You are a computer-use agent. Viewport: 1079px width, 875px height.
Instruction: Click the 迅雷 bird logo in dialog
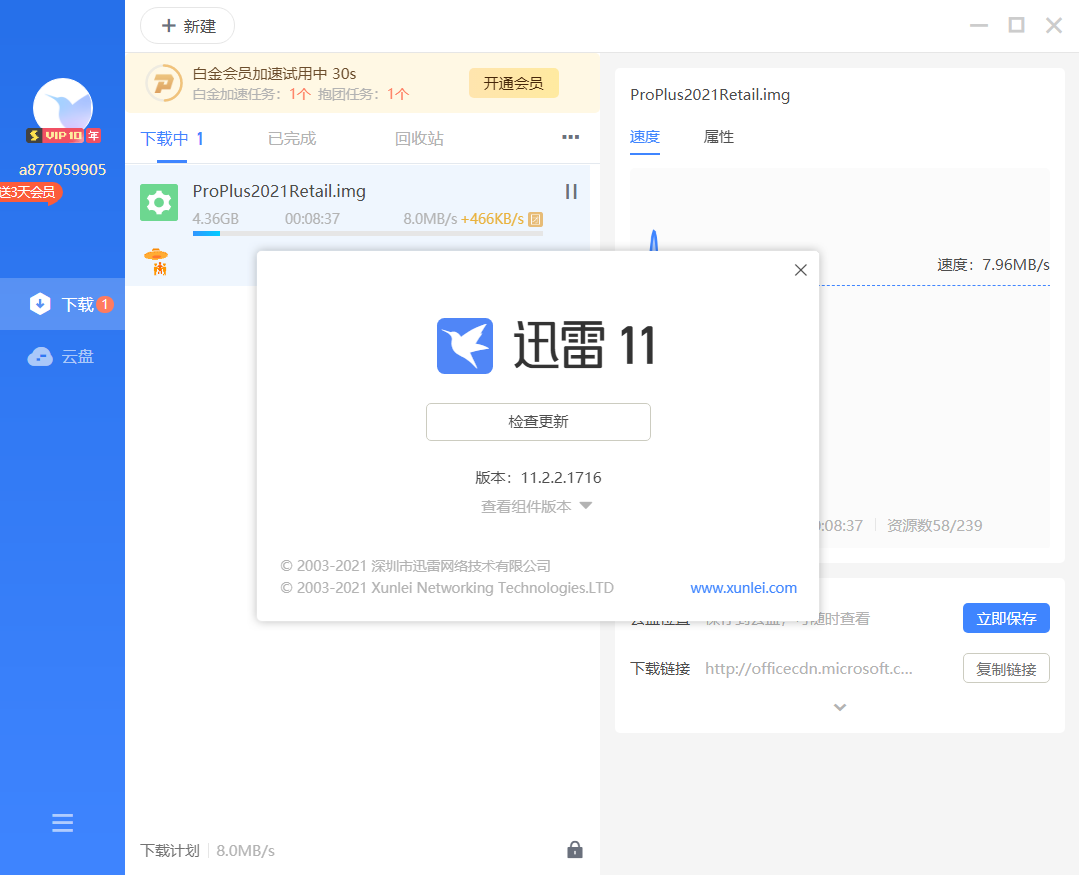[x=465, y=346]
